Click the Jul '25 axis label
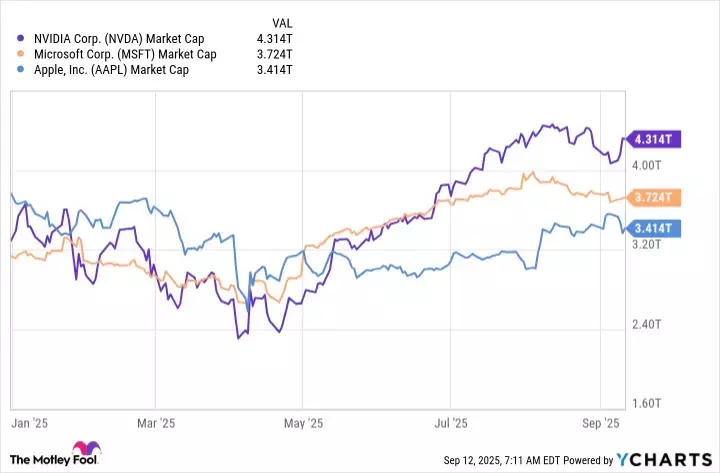This screenshot has width=720, height=473. 452,424
